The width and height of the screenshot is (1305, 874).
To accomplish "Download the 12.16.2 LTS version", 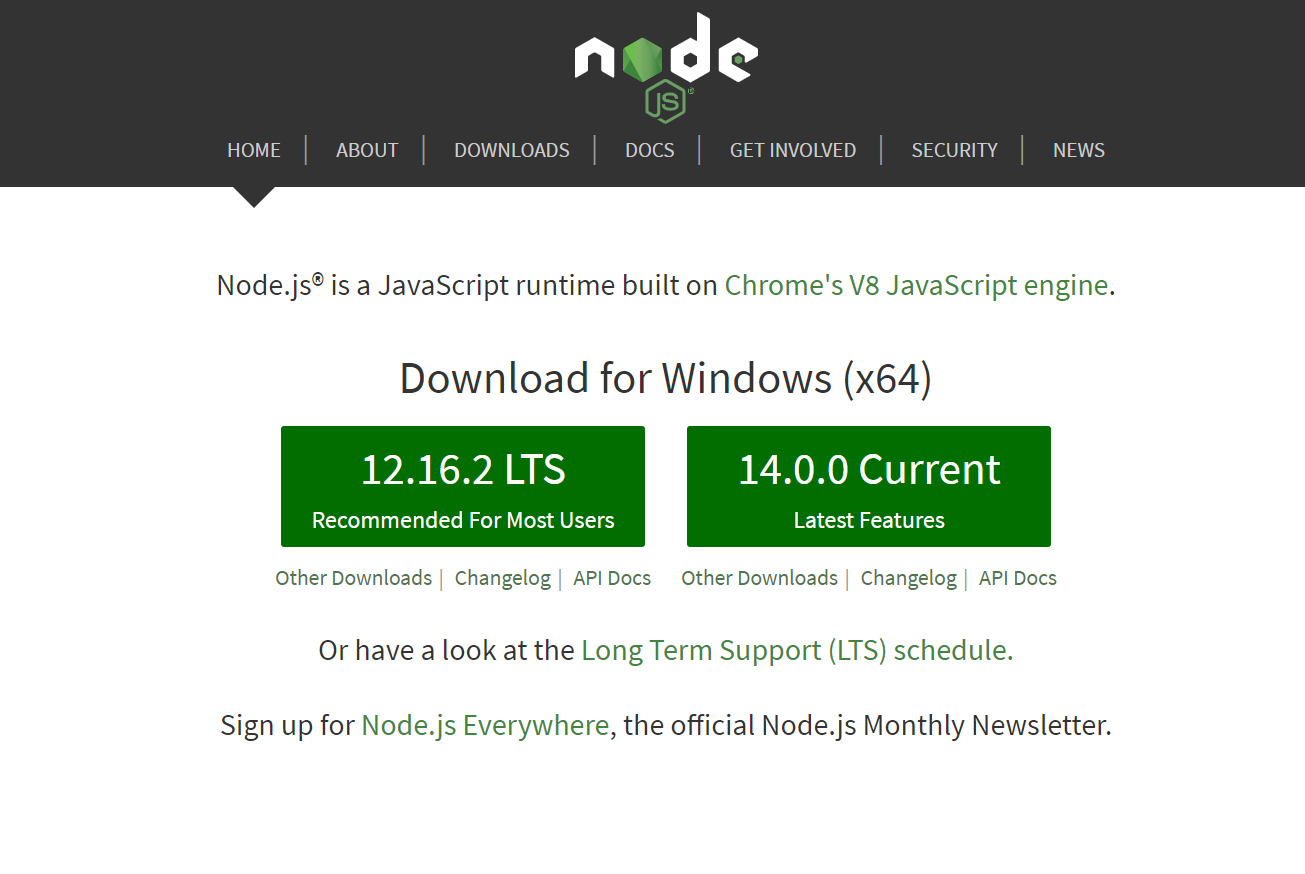I will point(463,487).
